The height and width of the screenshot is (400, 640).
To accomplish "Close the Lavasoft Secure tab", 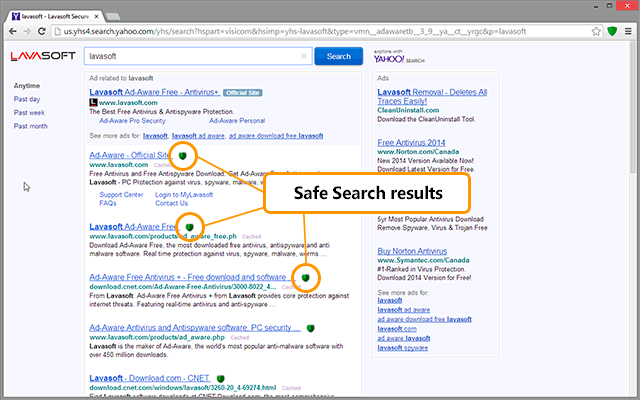I will tap(96, 16).
